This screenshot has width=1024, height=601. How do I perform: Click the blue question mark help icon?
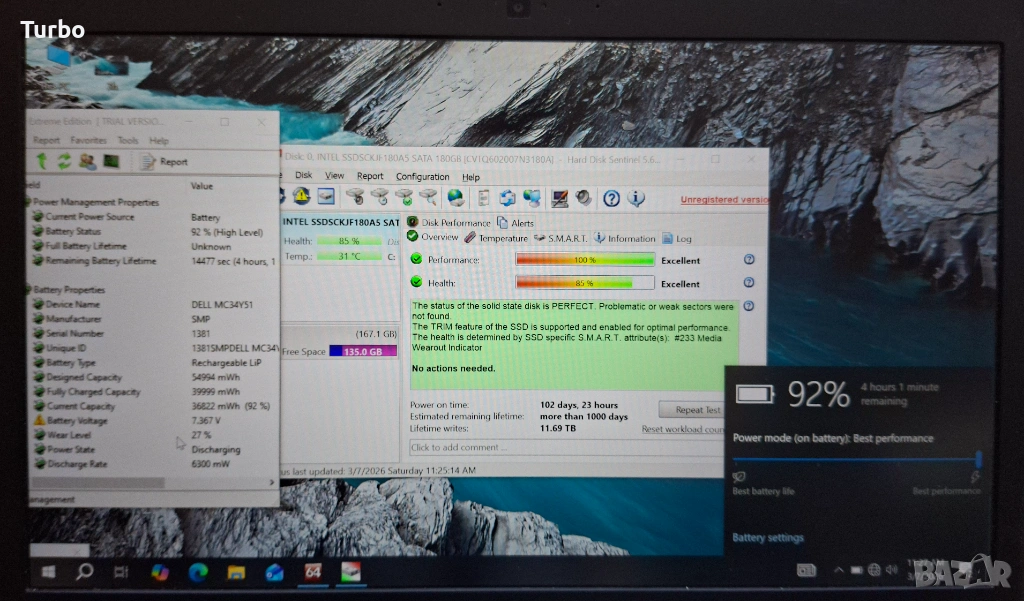coord(611,198)
